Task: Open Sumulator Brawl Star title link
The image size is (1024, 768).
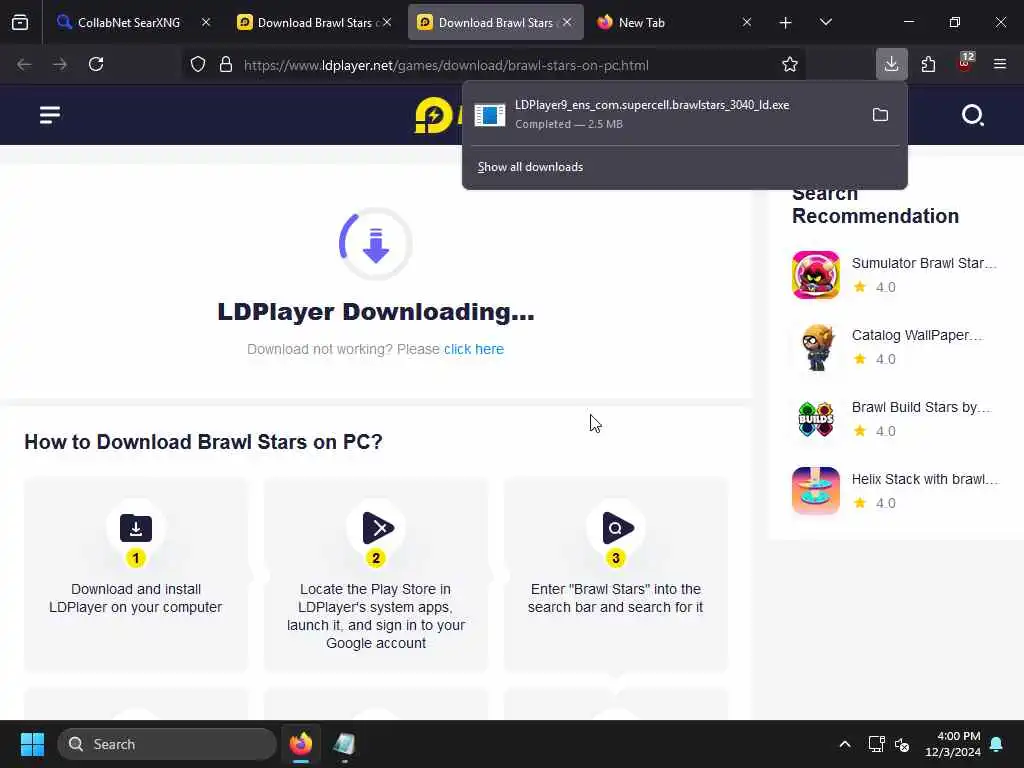Action: click(x=923, y=263)
